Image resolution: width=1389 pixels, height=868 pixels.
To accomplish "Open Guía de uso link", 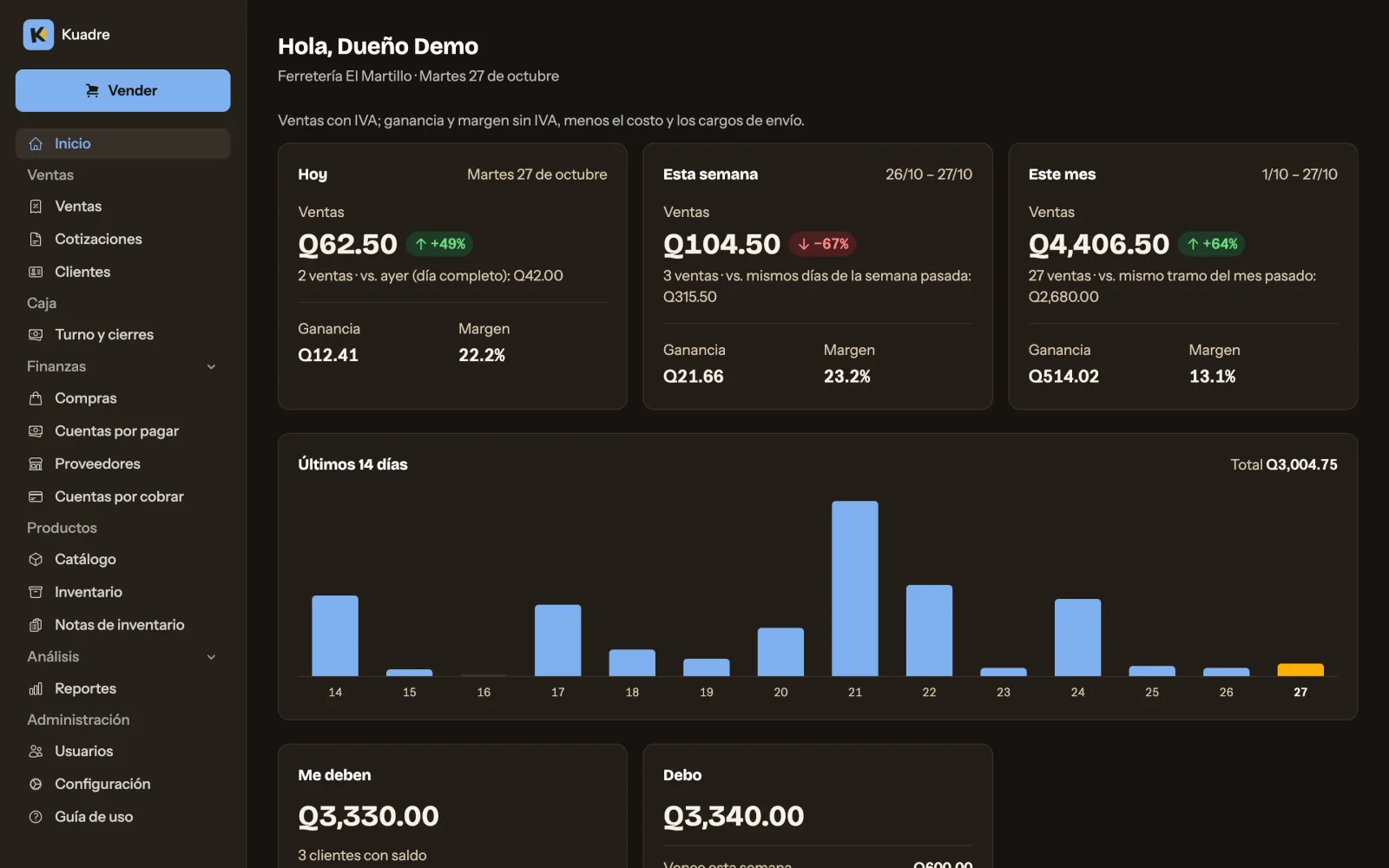I will [122, 818].
